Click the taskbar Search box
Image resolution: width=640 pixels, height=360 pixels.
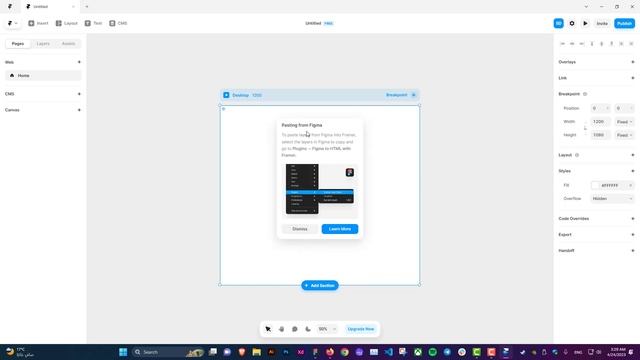(x=168, y=352)
